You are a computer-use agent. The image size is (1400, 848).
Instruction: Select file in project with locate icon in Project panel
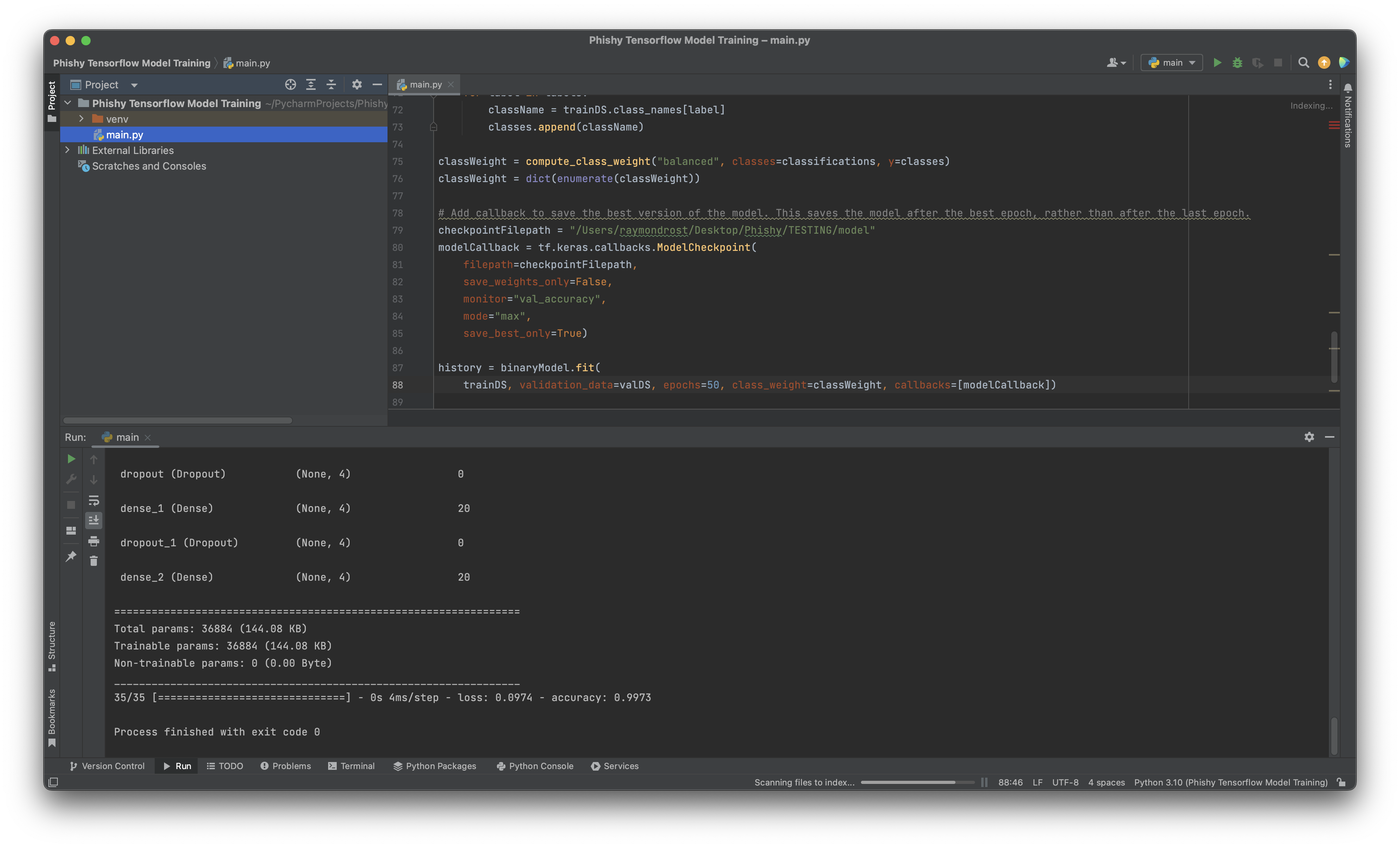pos(290,84)
